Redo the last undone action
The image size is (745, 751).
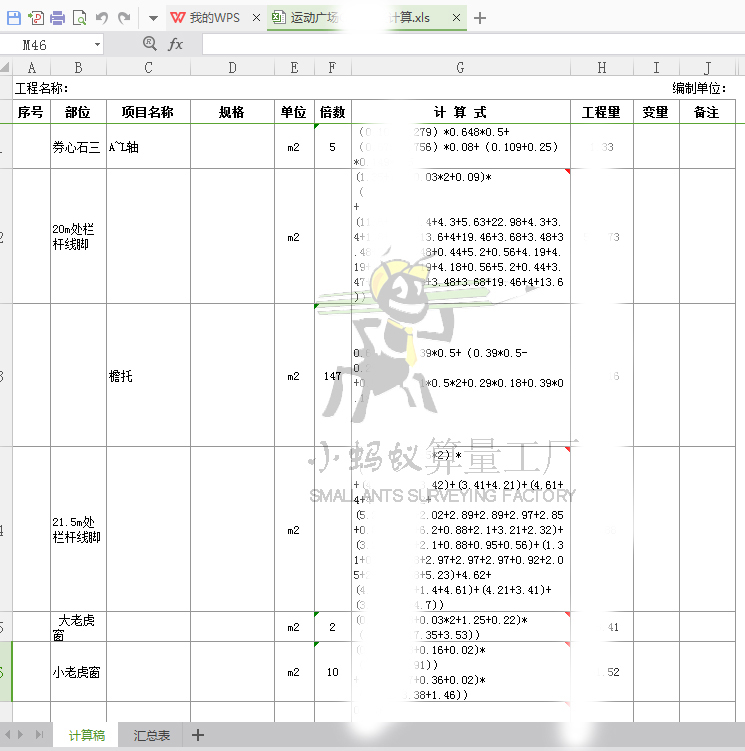click(x=123, y=18)
